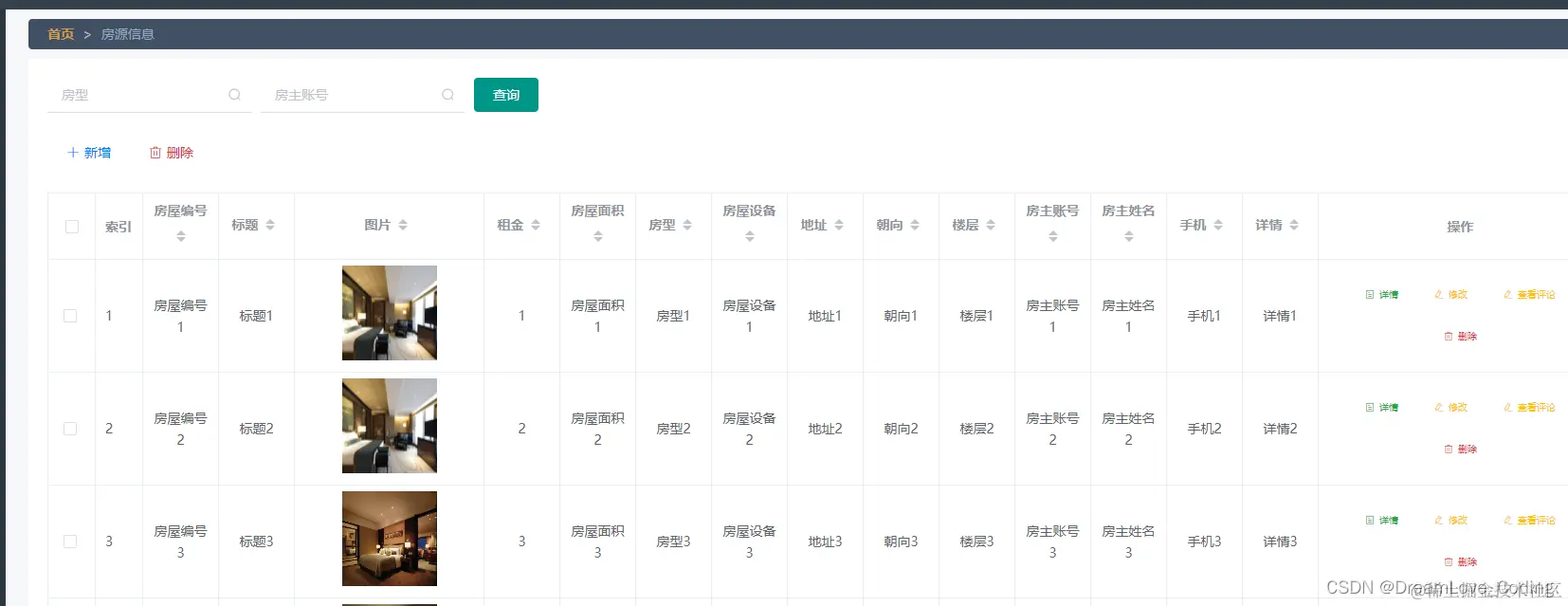Sort by 手机 column arrows

1218,225
